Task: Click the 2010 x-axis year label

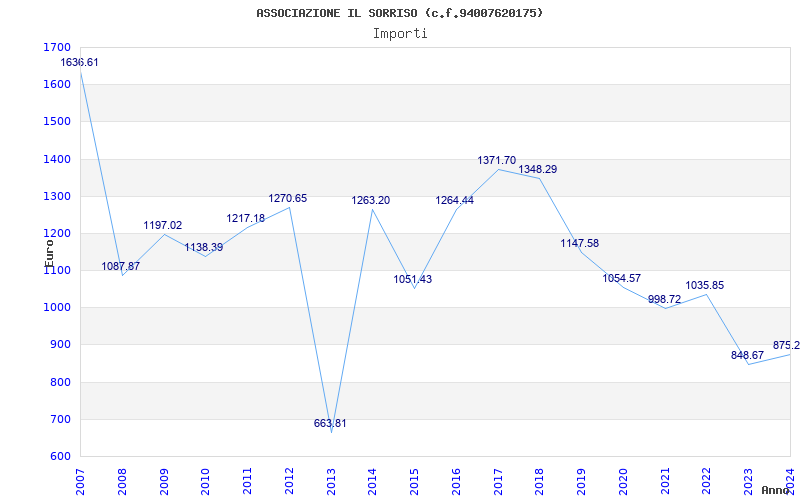Action: [206, 482]
